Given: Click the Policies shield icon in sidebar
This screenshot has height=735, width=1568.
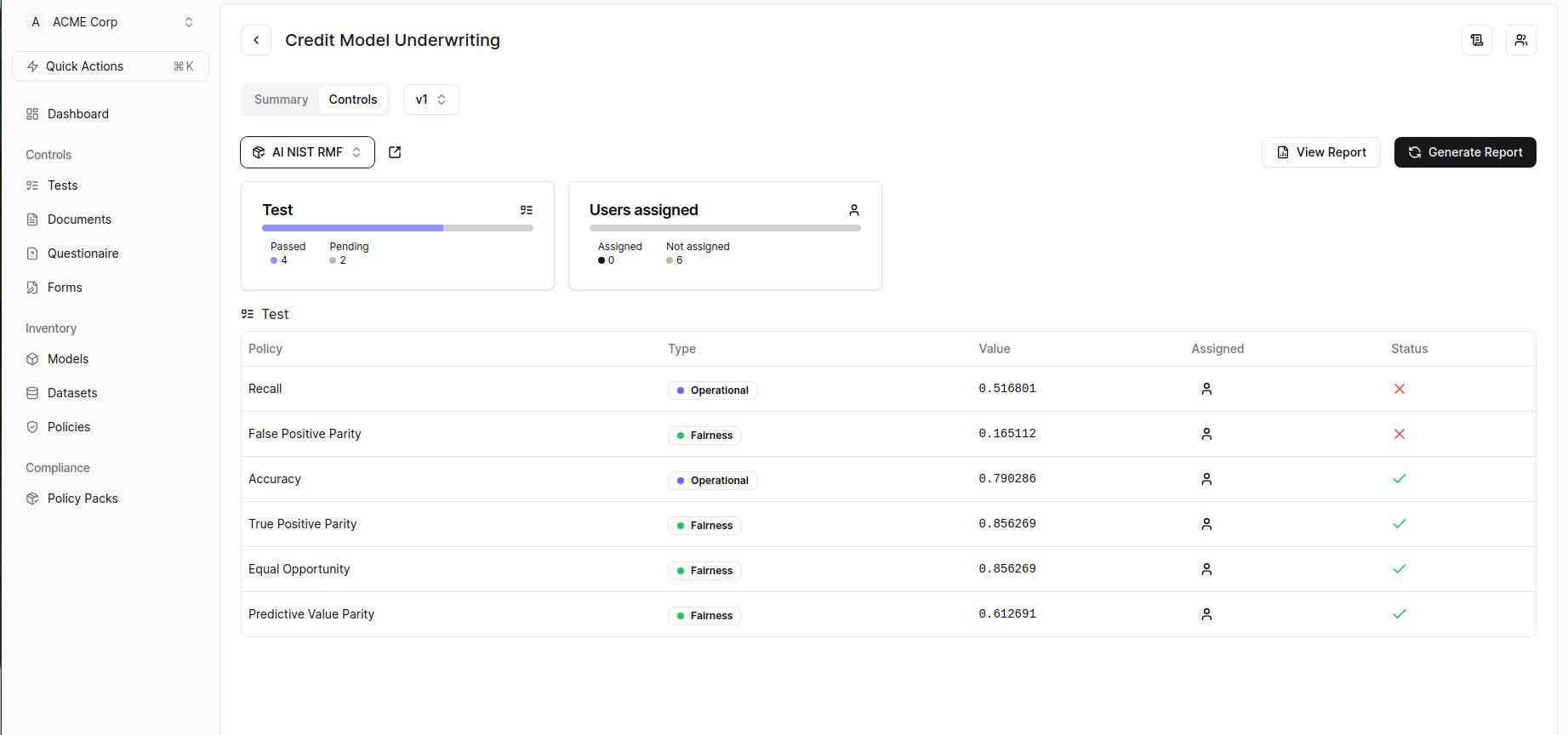Looking at the screenshot, I should click(32, 427).
